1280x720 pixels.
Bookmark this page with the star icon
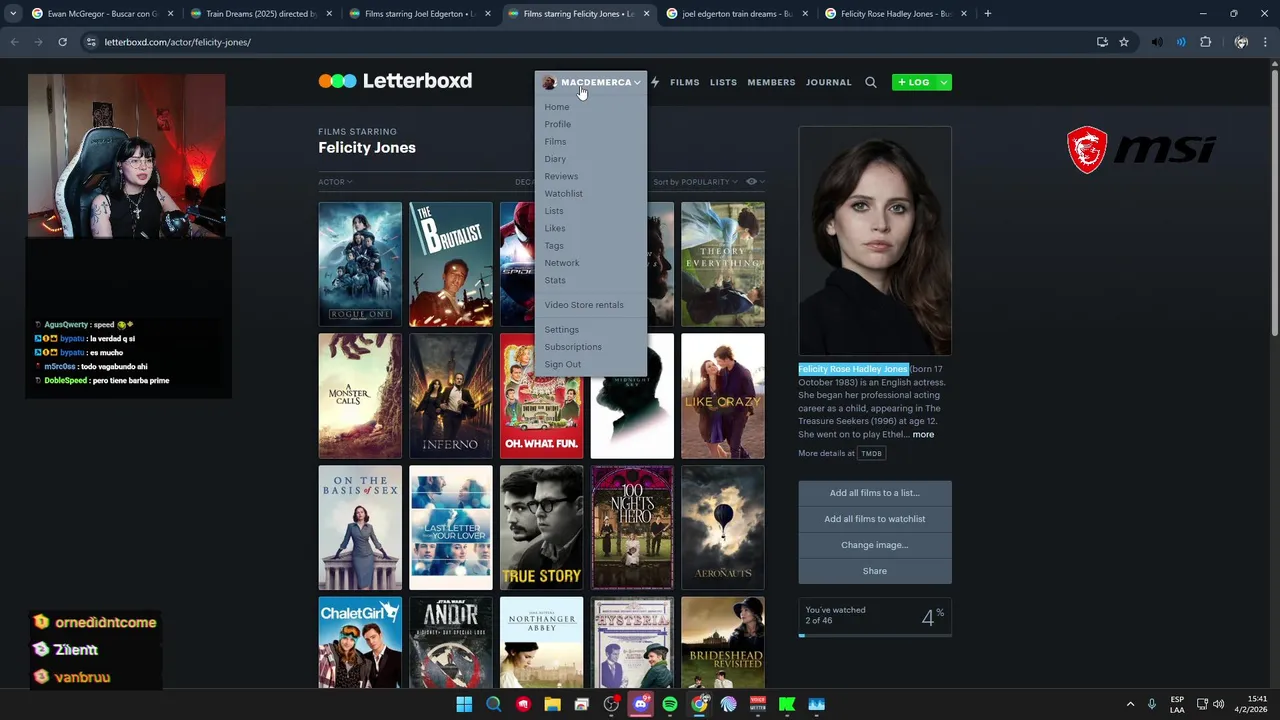(x=1124, y=42)
